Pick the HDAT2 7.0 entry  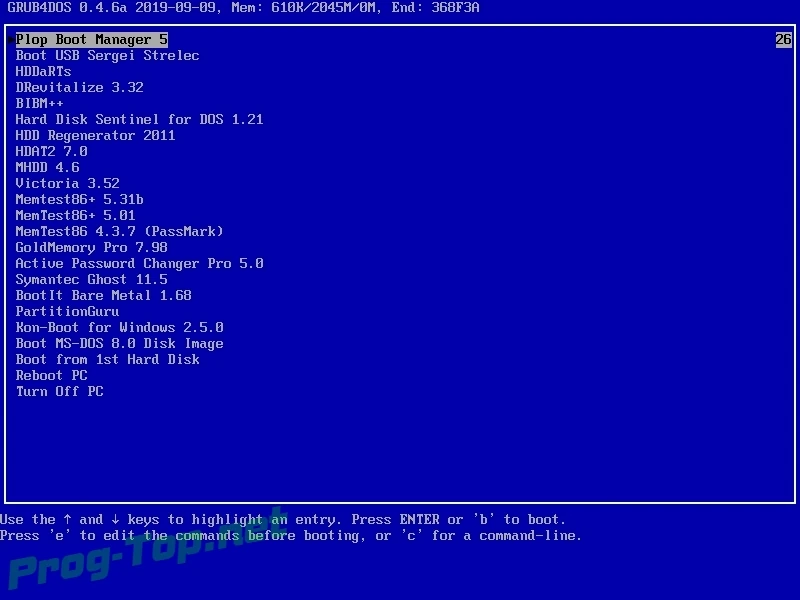(x=52, y=151)
